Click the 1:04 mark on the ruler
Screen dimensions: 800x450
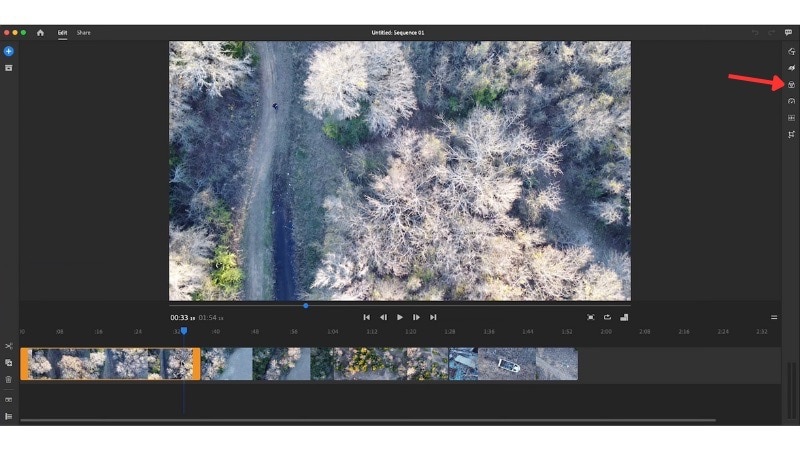333,332
